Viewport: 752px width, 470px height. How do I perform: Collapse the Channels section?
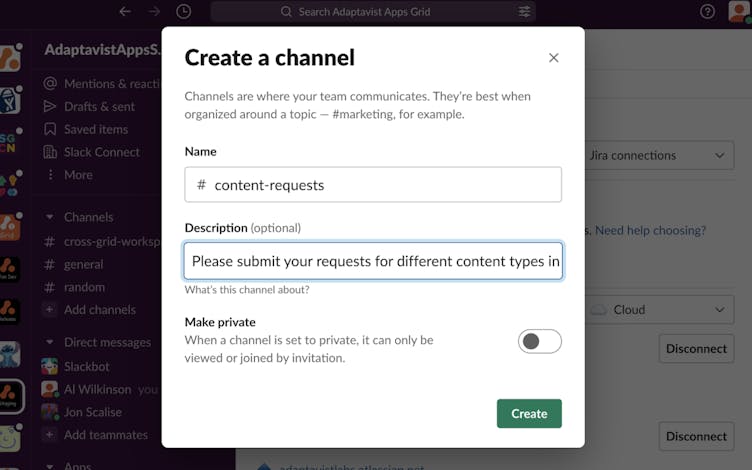(49, 217)
